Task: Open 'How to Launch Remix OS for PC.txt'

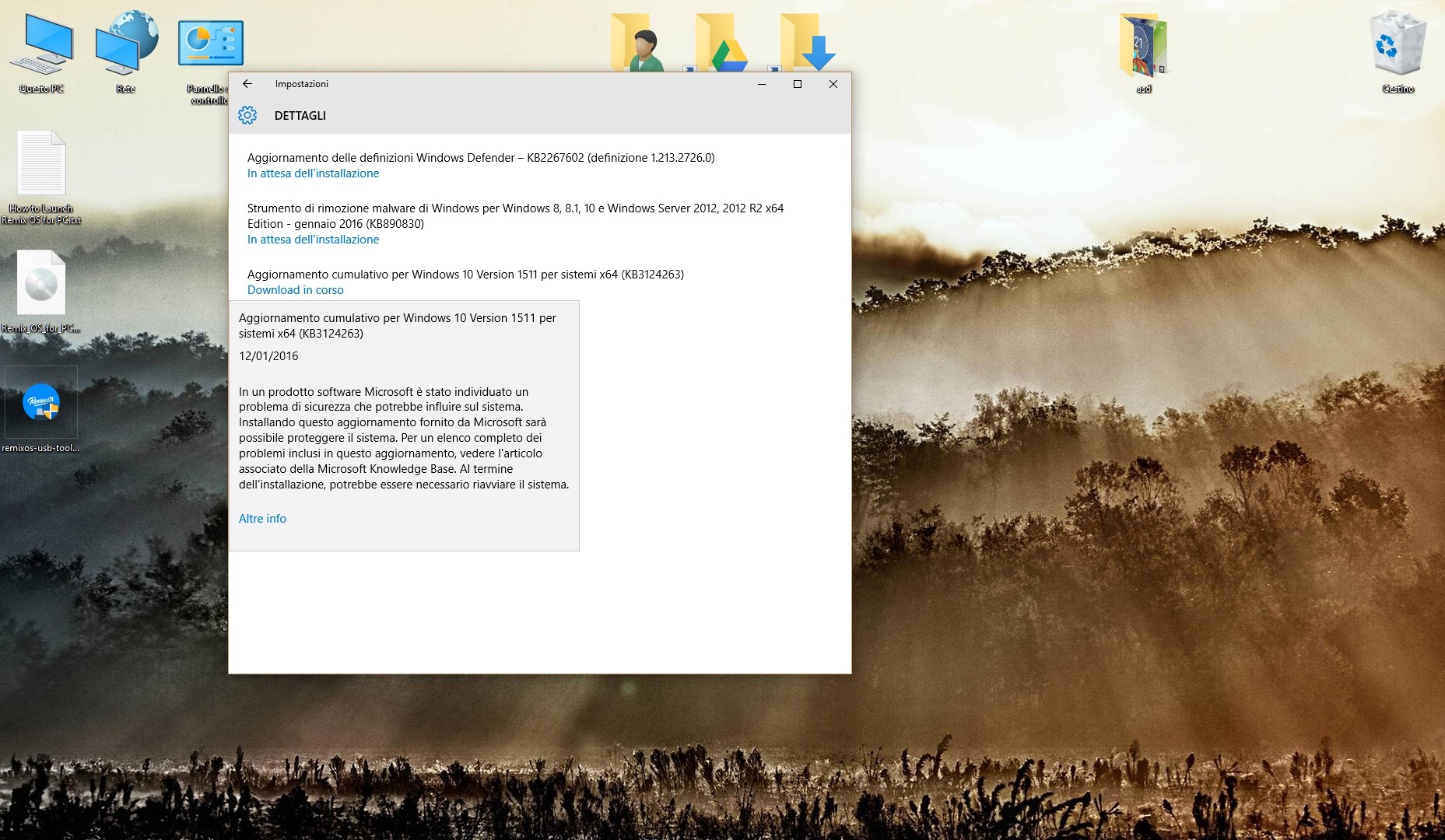Action: click(41, 163)
